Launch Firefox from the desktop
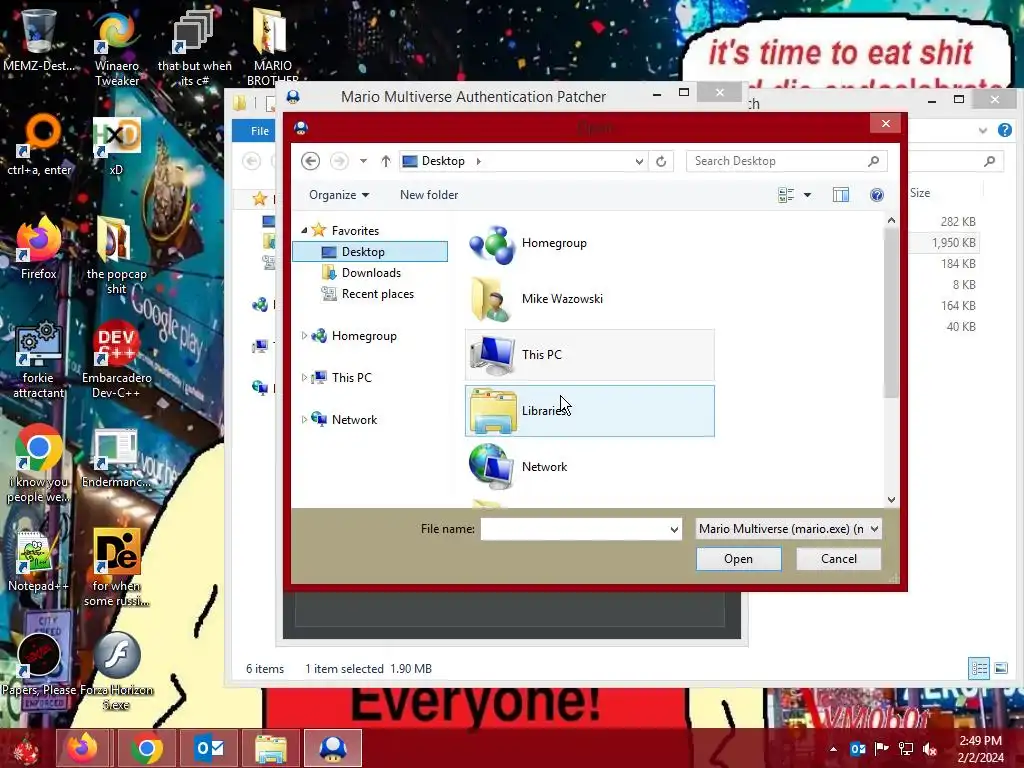The image size is (1024, 768). [39, 248]
